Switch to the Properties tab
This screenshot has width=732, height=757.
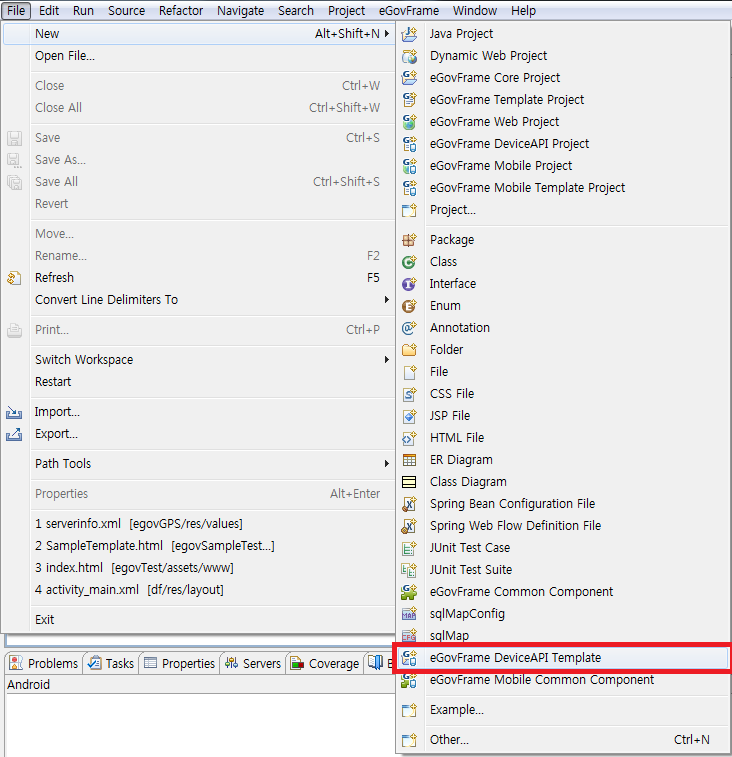click(x=180, y=664)
